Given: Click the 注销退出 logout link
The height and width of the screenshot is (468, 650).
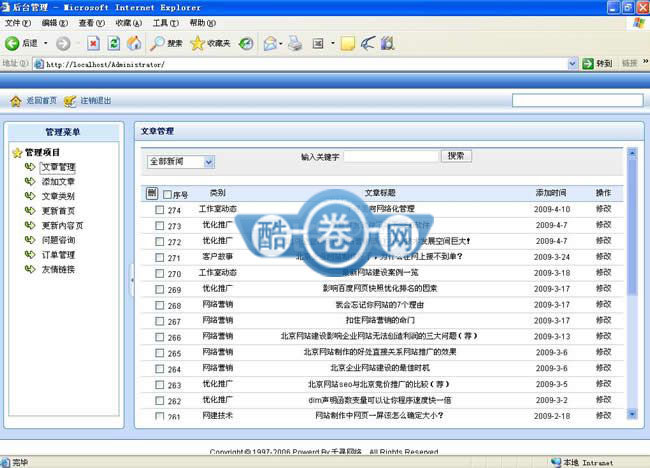Looking at the screenshot, I should pos(96,101).
